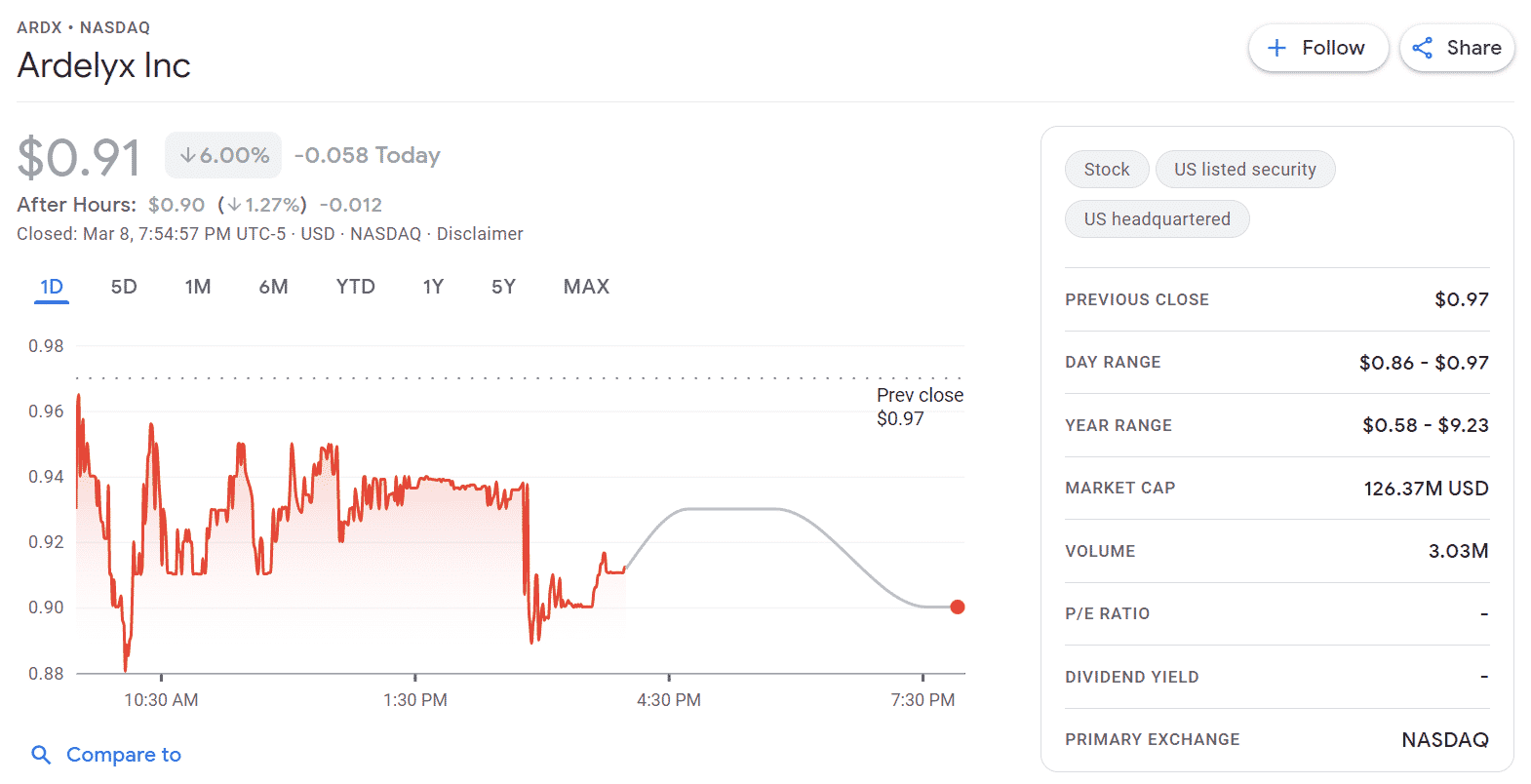Viewport: 1531px width, 784px height.
Task: Open the 1Y chart range
Action: tap(433, 287)
